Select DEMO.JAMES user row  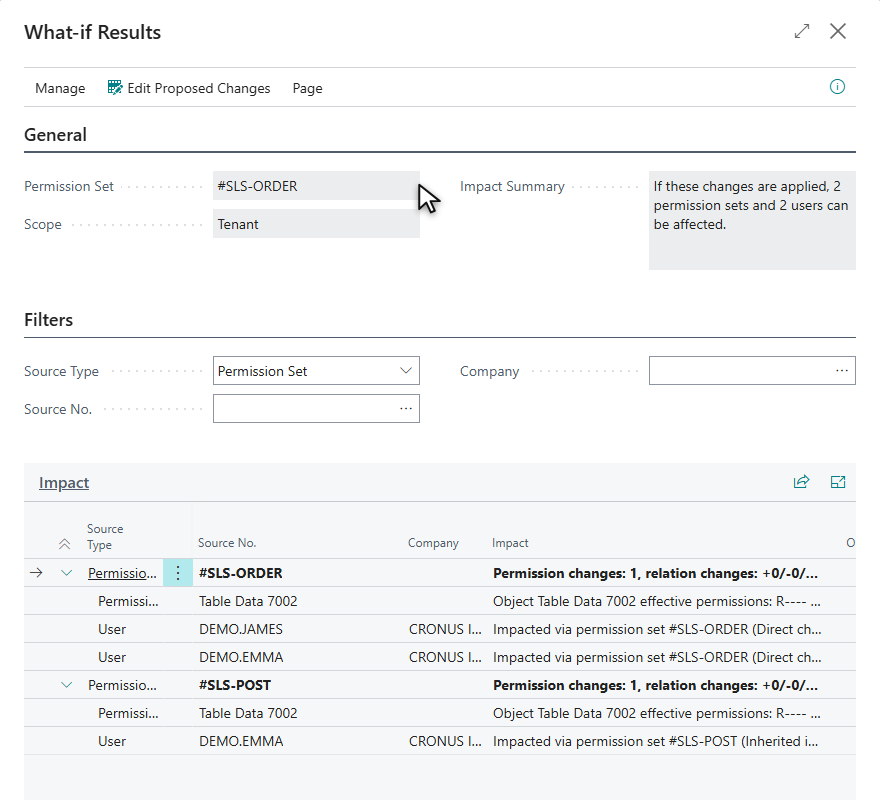pyautogui.click(x=439, y=629)
